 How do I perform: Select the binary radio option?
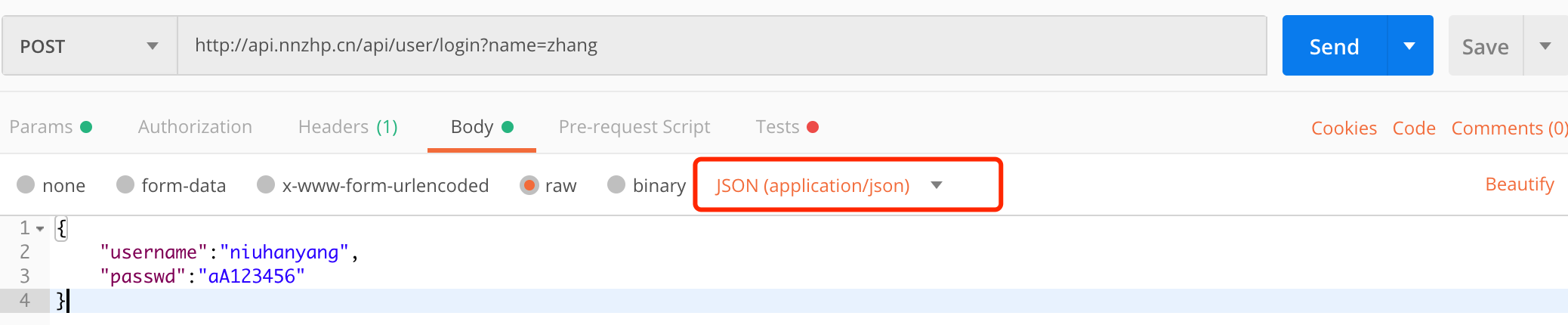[616, 185]
